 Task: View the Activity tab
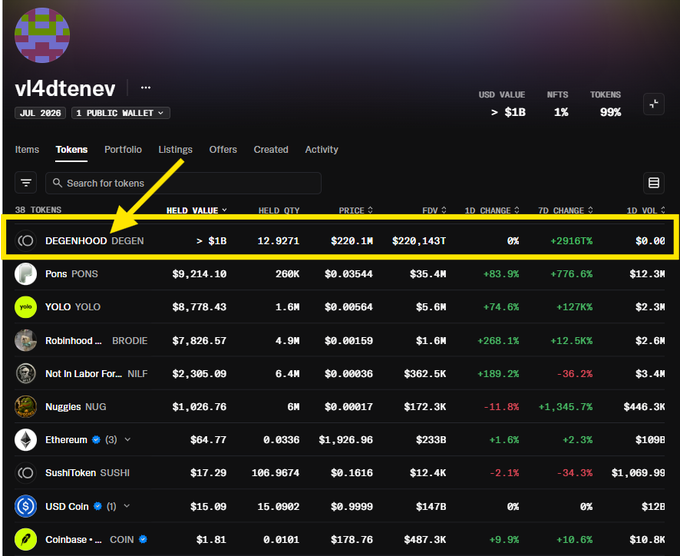[x=321, y=150]
